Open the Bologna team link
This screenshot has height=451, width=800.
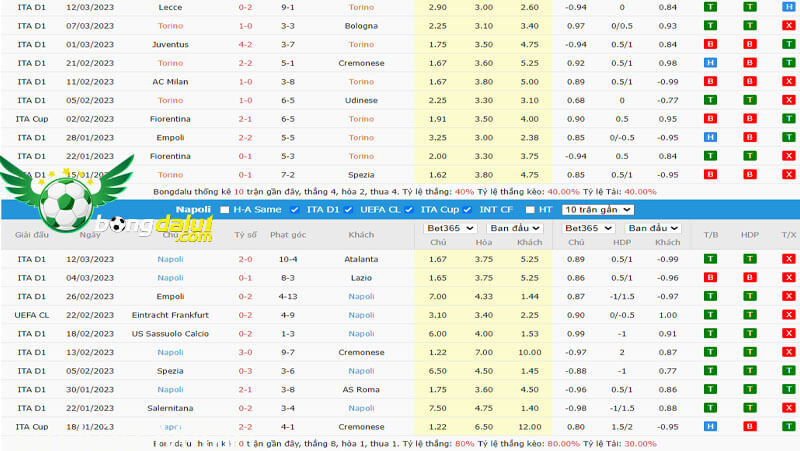pyautogui.click(x=361, y=26)
